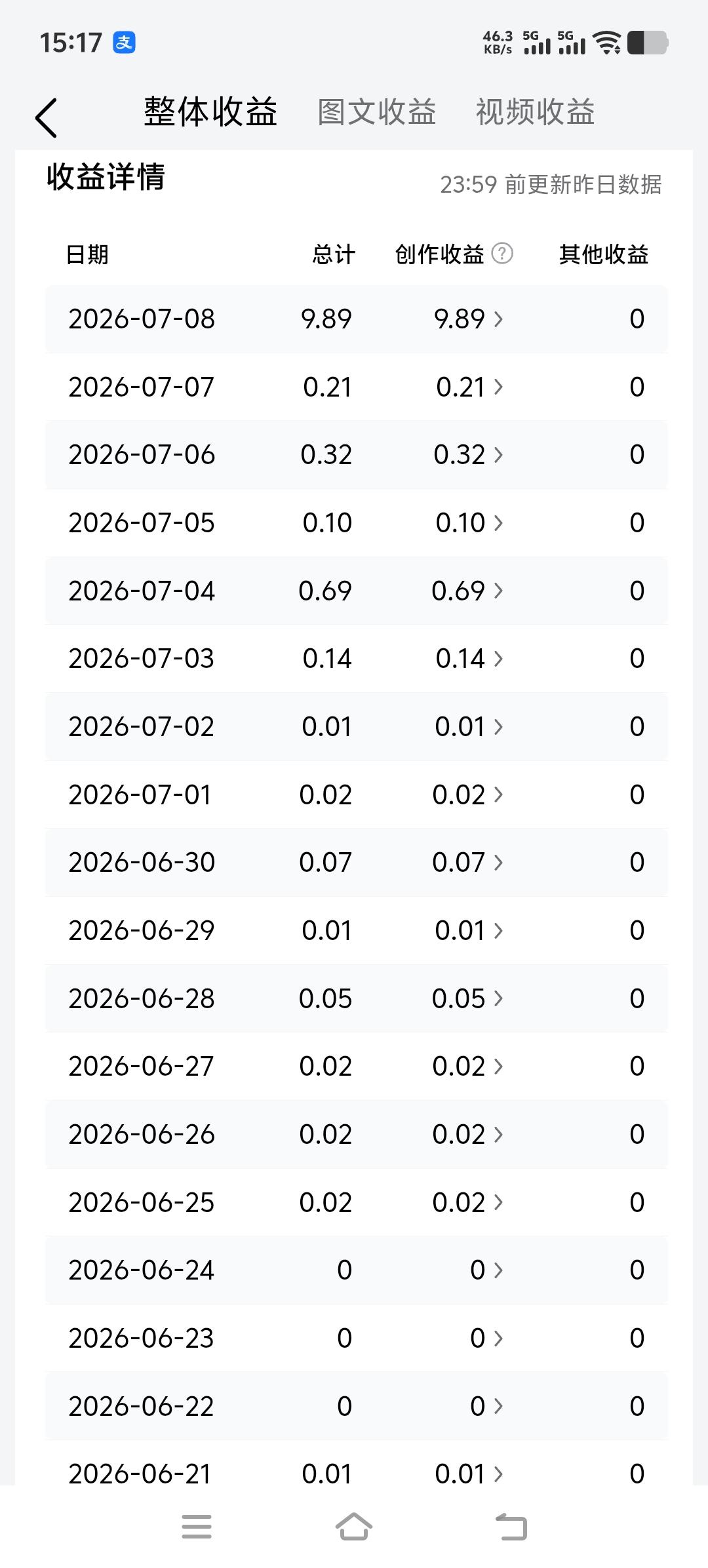Tap the Wi-Fi status icon
The image size is (708, 1568).
(x=607, y=43)
